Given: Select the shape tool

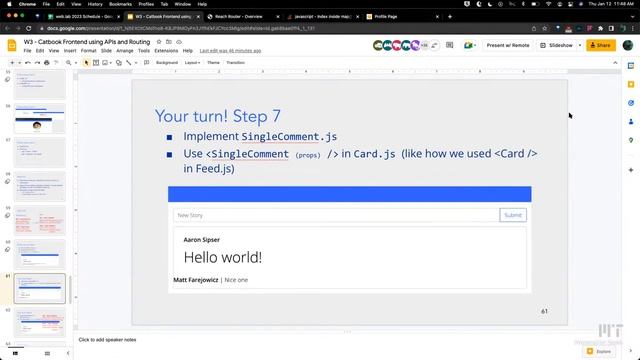Looking at the screenshot, I should (x=119, y=63).
